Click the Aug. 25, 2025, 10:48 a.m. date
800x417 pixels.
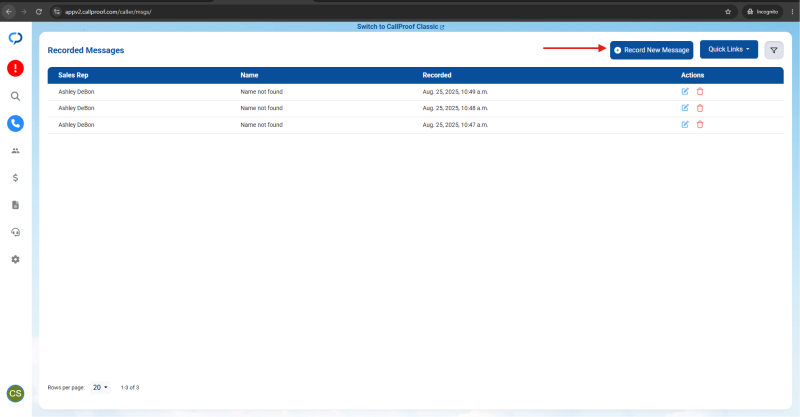point(455,108)
